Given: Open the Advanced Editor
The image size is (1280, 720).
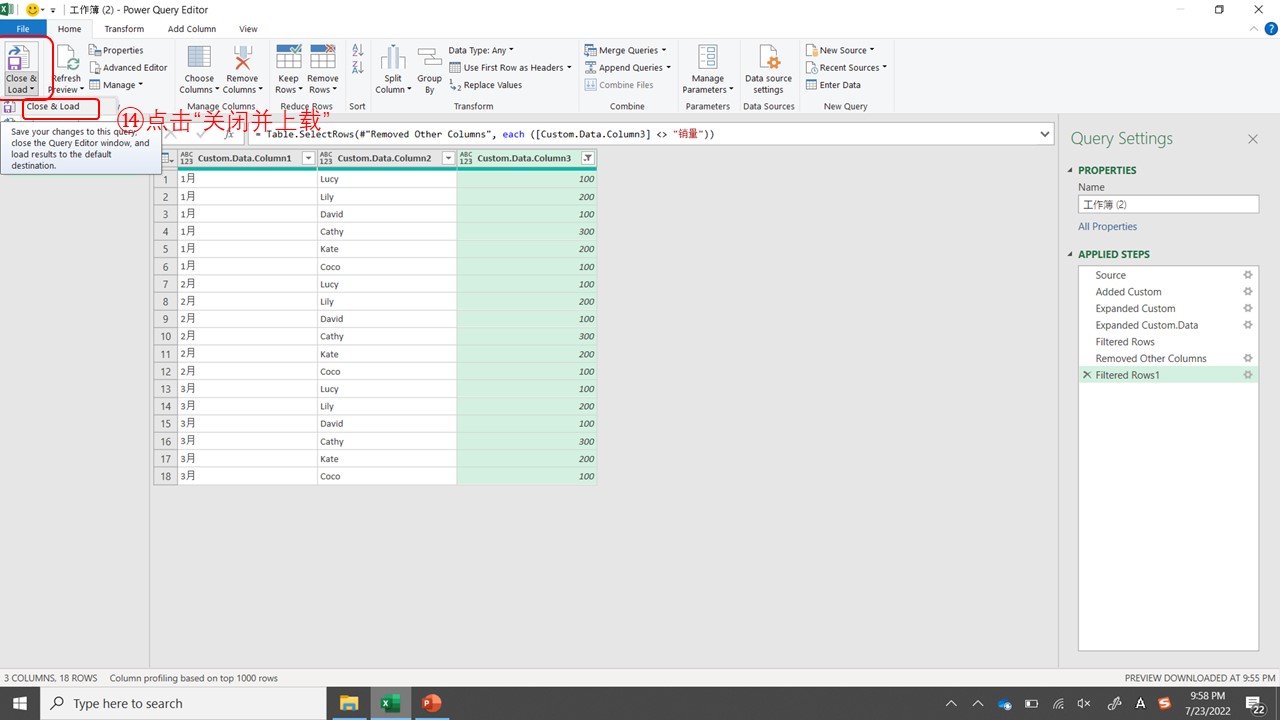Looking at the screenshot, I should click(x=128, y=68).
